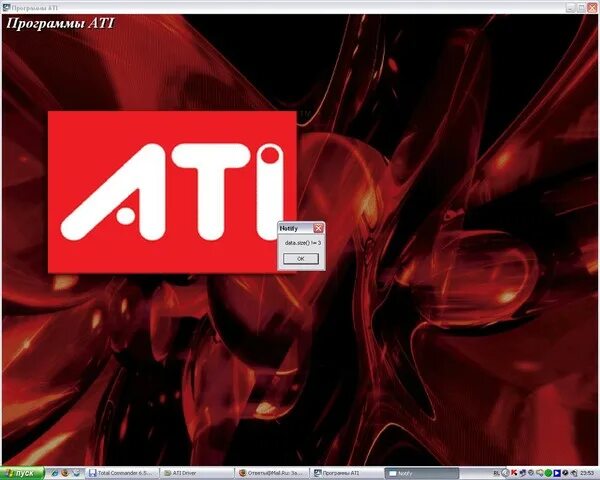600x480 pixels.
Task: Launch Firefox from the quick launch bar
Action: [65, 473]
